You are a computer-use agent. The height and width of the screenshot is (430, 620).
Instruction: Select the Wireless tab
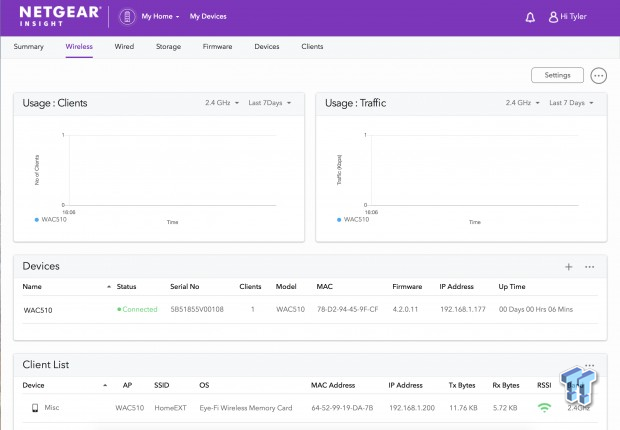[79, 47]
